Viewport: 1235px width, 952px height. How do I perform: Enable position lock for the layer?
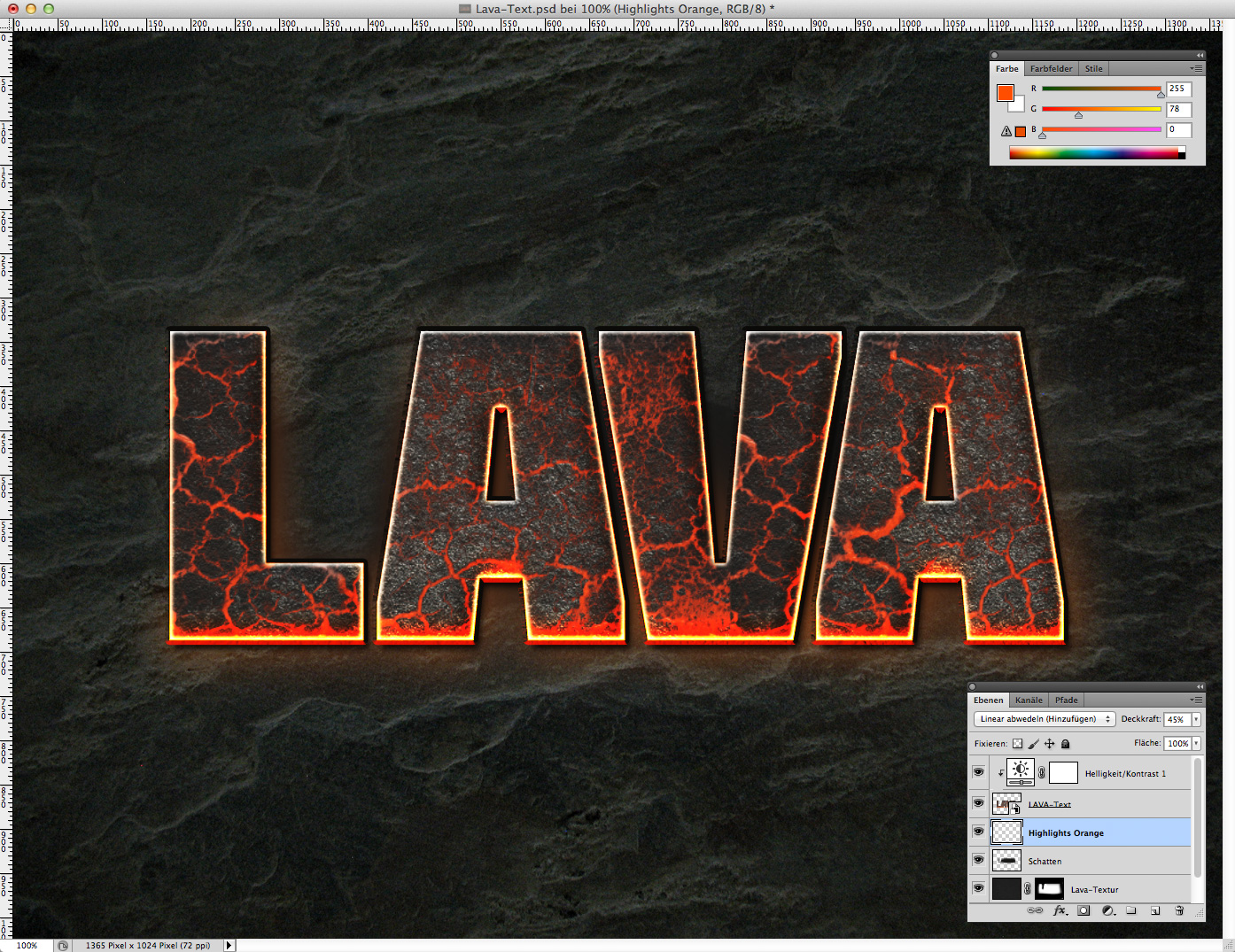pos(1049,743)
